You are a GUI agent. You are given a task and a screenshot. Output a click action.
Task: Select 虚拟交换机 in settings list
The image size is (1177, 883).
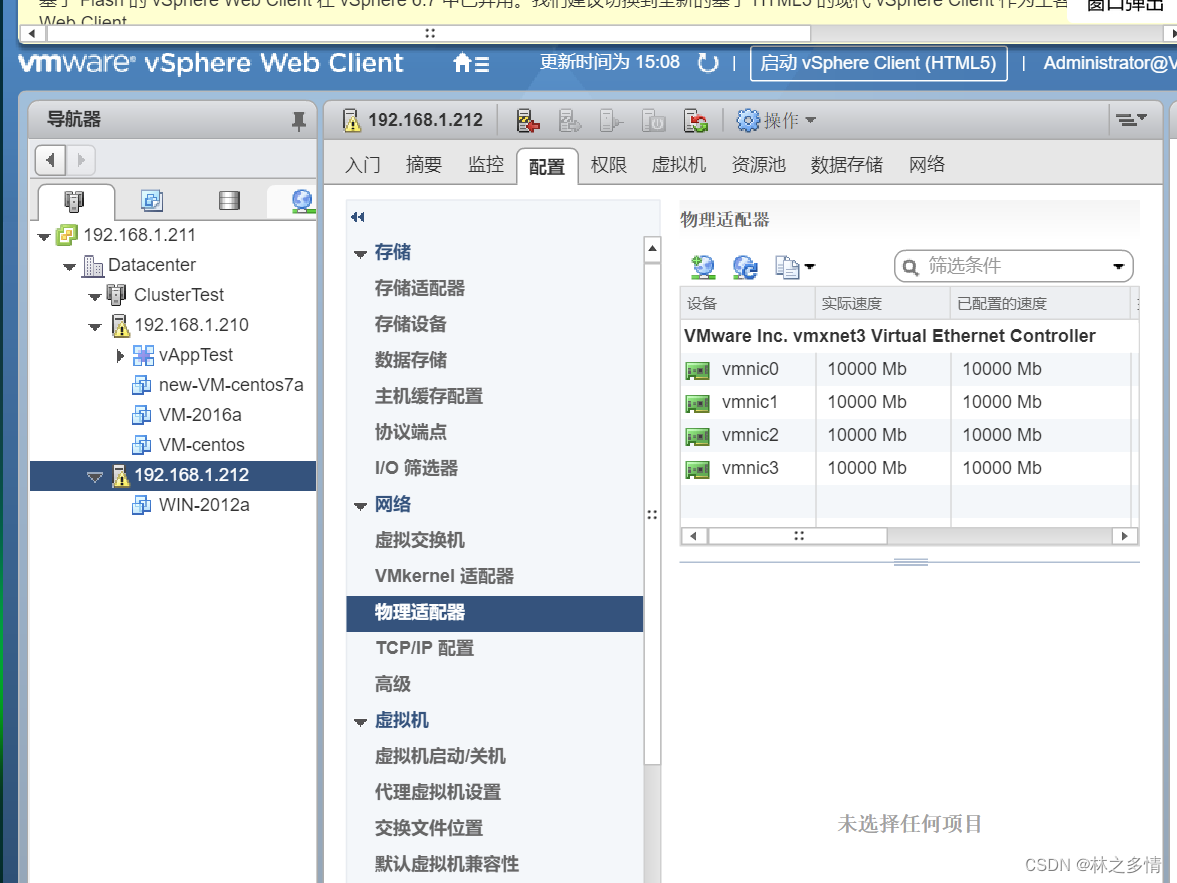[x=420, y=541]
